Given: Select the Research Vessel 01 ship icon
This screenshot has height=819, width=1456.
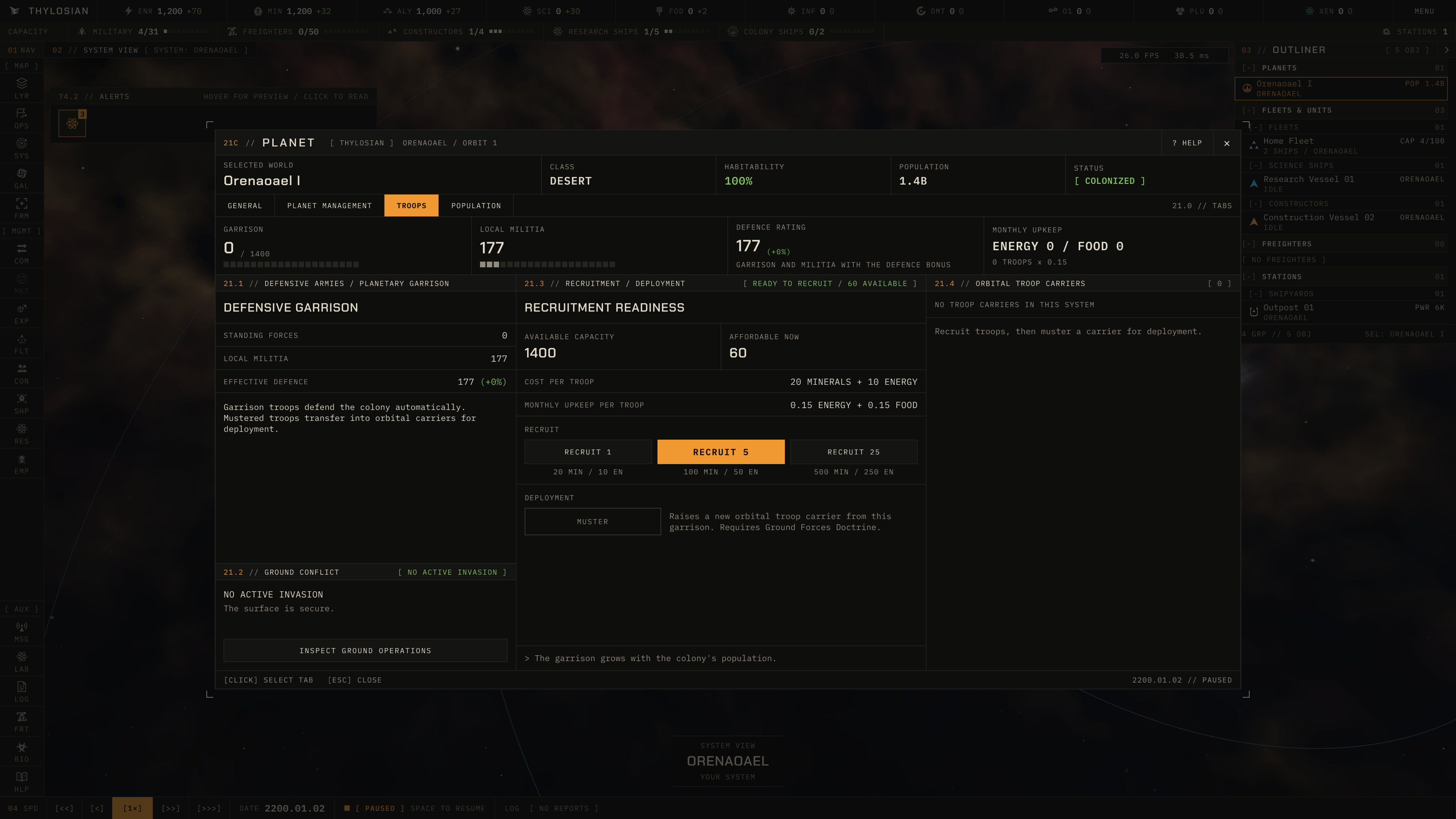Looking at the screenshot, I should tap(1254, 184).
